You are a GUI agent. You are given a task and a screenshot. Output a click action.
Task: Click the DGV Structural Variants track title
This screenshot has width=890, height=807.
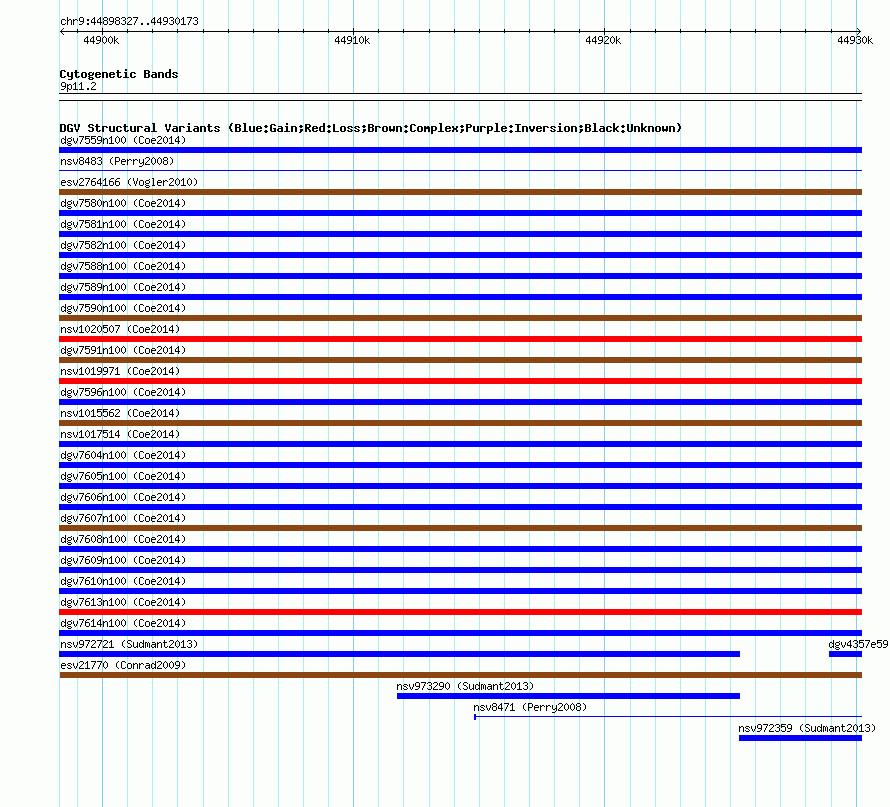[370, 128]
